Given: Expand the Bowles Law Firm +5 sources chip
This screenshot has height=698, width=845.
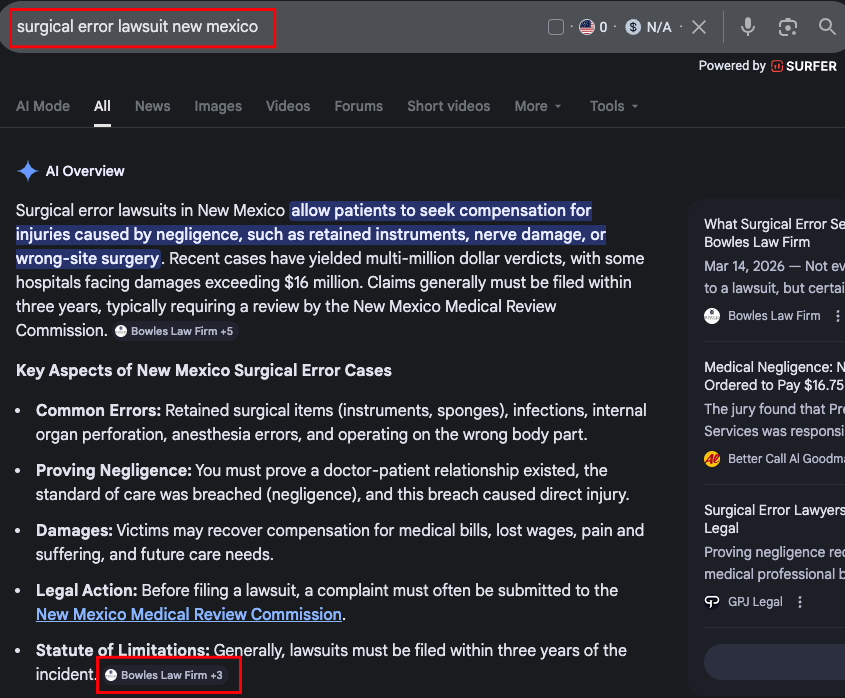Looking at the screenshot, I should click(x=175, y=330).
